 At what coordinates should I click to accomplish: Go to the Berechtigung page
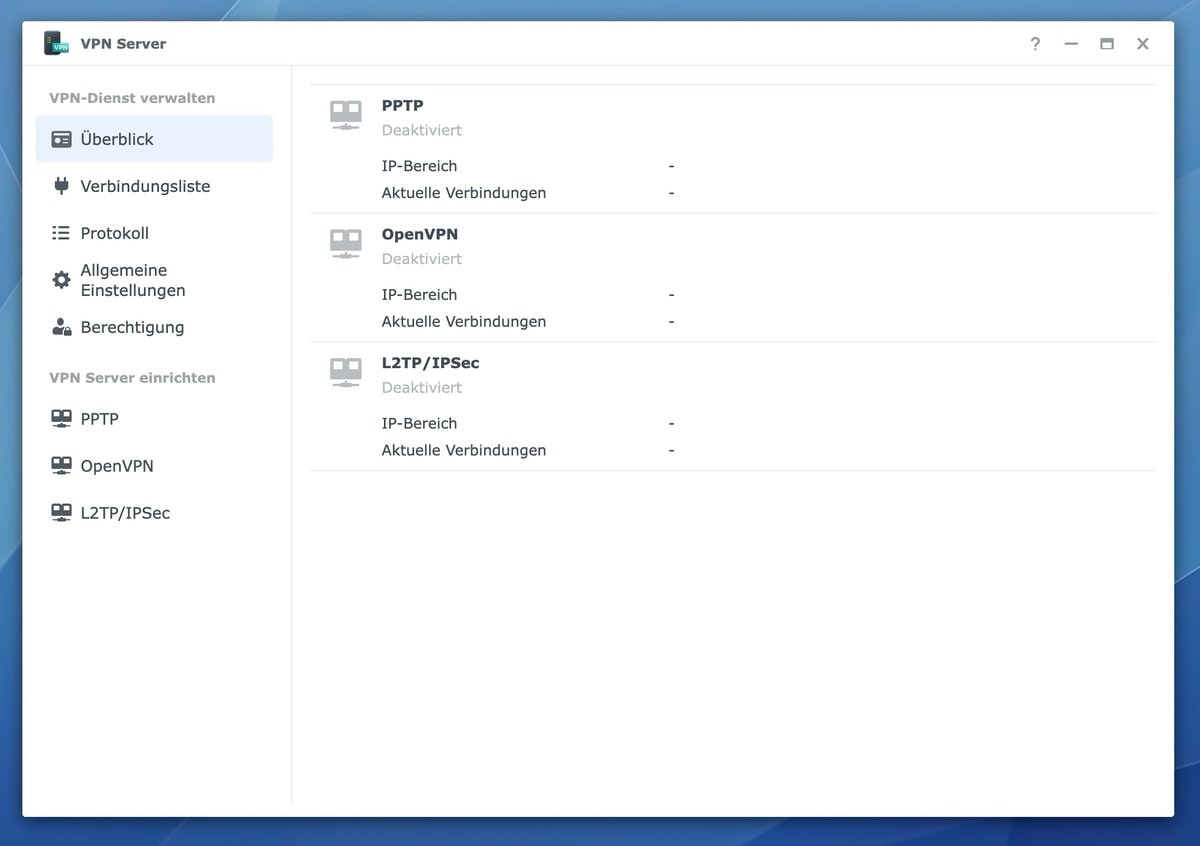click(132, 327)
